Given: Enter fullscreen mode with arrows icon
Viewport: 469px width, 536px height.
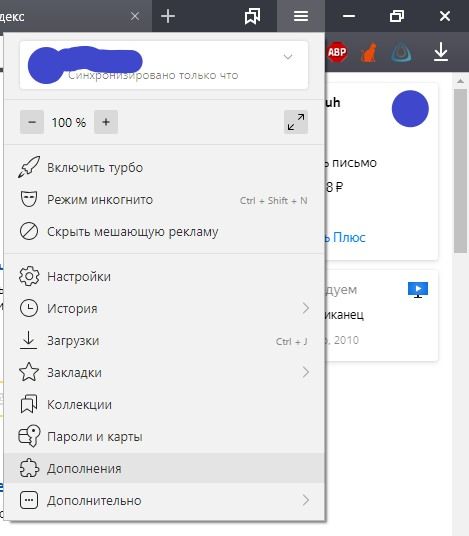Looking at the screenshot, I should [x=296, y=122].
